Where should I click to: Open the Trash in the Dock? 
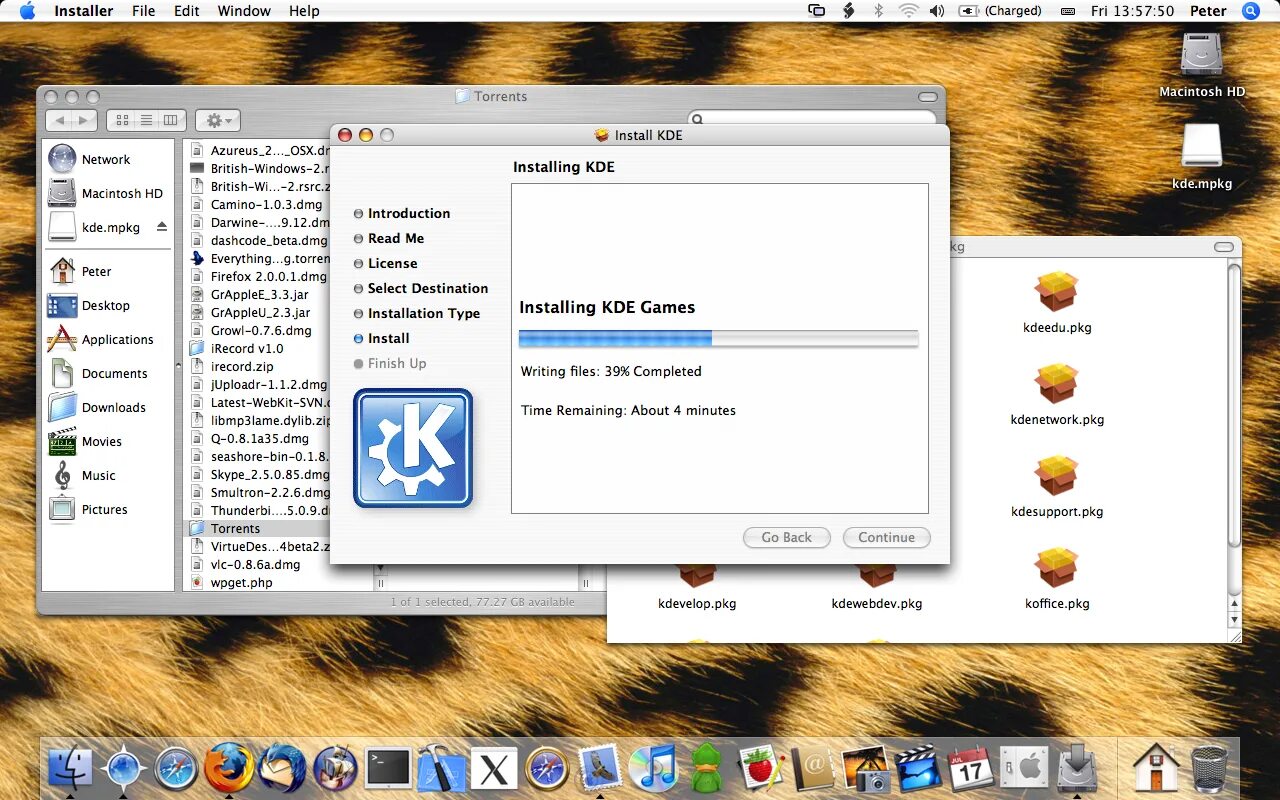point(1209,768)
